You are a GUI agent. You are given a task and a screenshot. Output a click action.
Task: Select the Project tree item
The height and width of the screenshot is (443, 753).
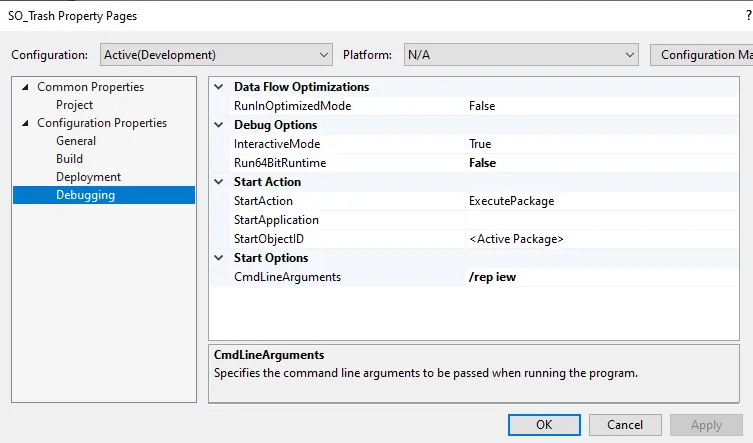74,105
